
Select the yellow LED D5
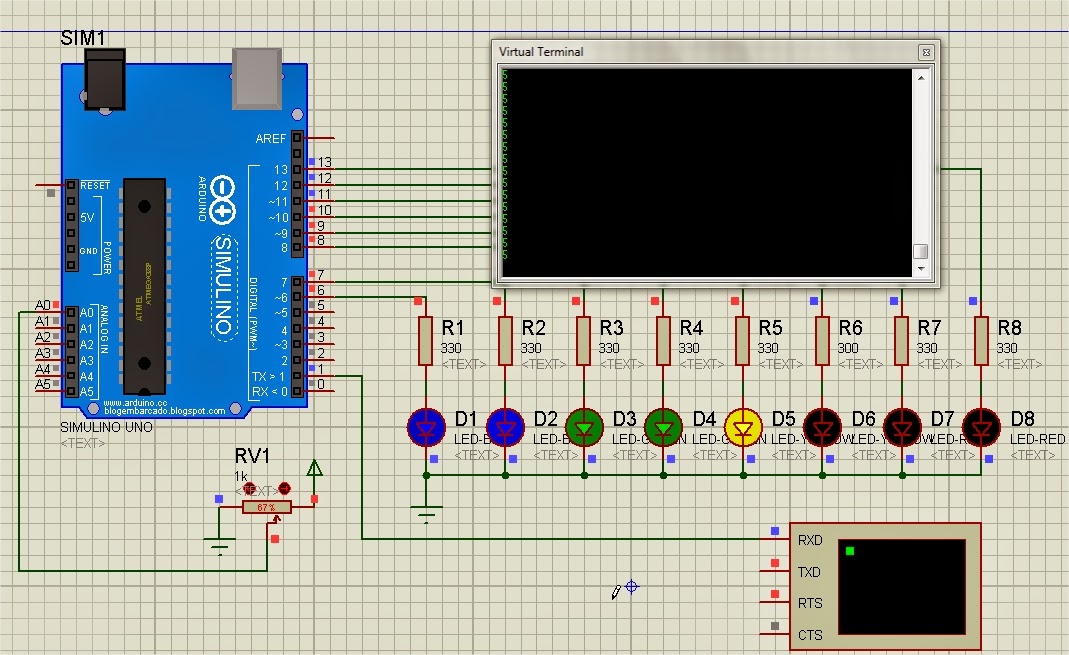[x=743, y=427]
